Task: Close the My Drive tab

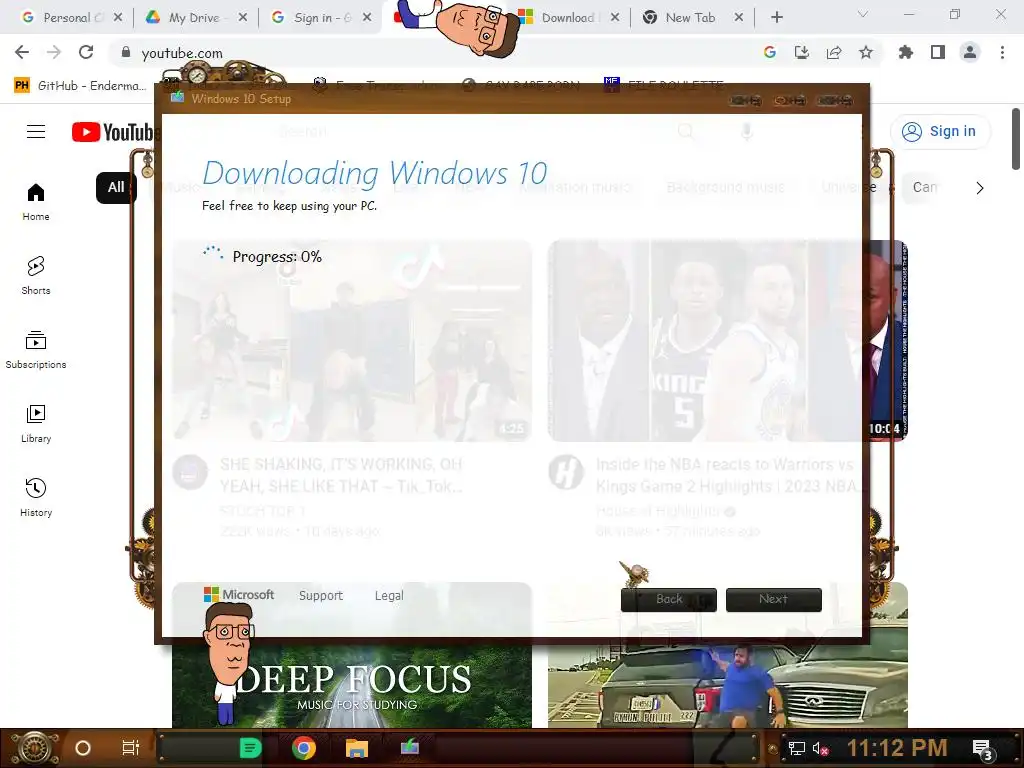Action: point(242,18)
